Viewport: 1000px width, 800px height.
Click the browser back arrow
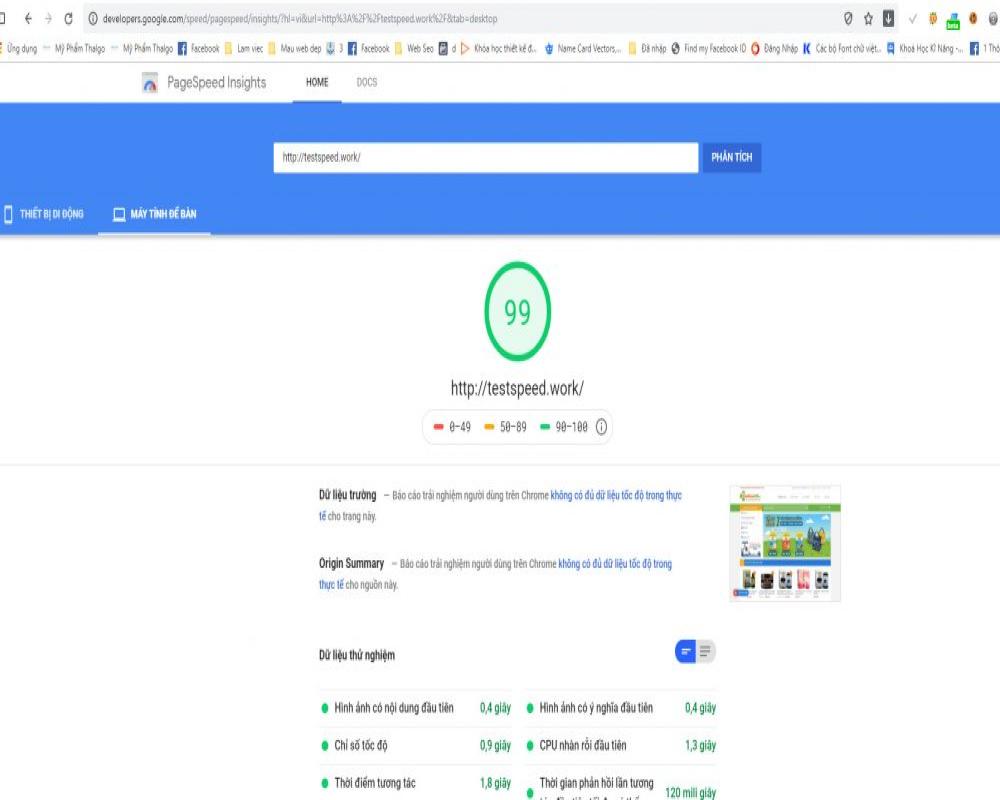click(x=27, y=18)
